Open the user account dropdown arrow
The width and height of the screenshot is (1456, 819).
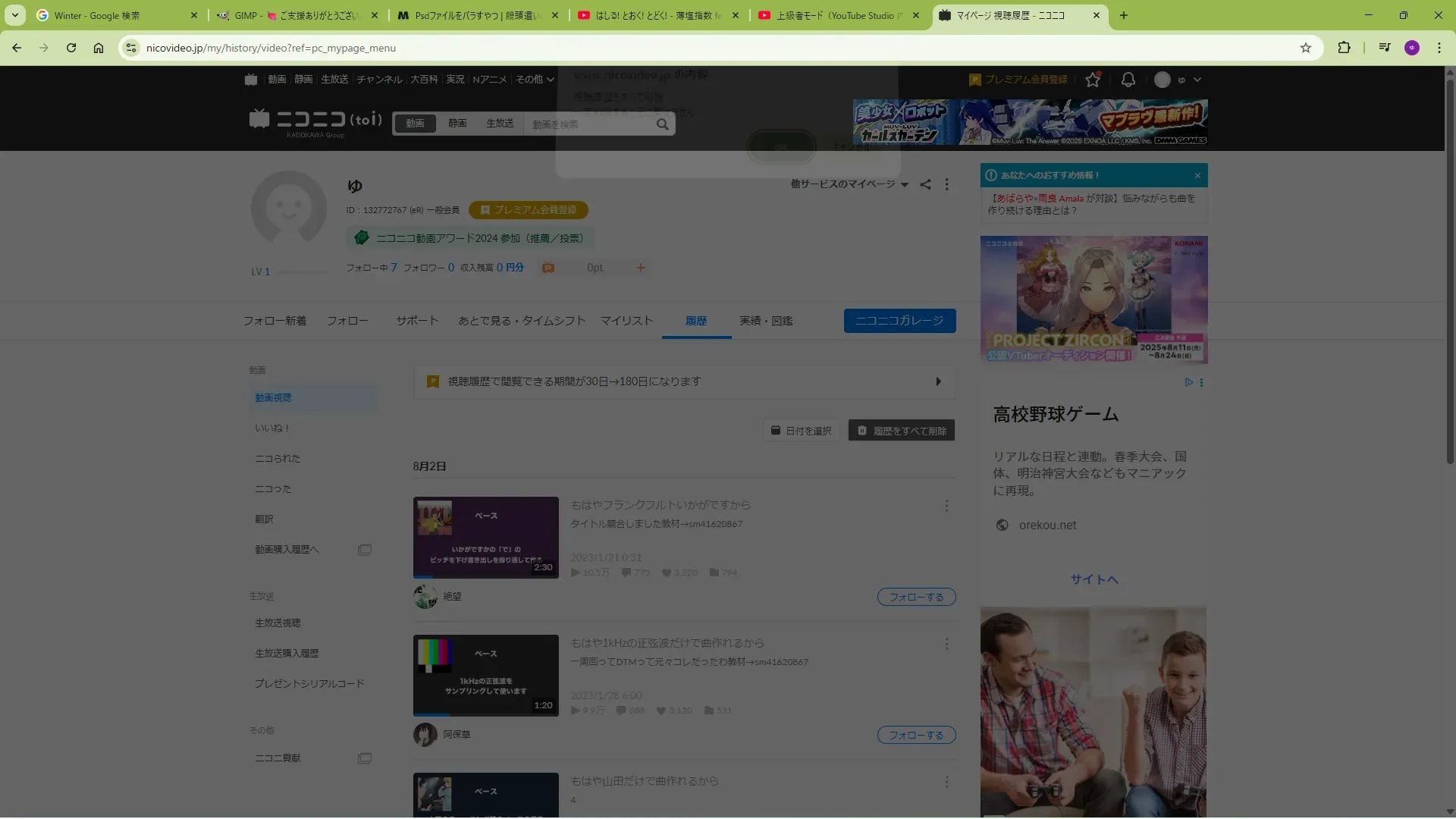[x=1197, y=80]
